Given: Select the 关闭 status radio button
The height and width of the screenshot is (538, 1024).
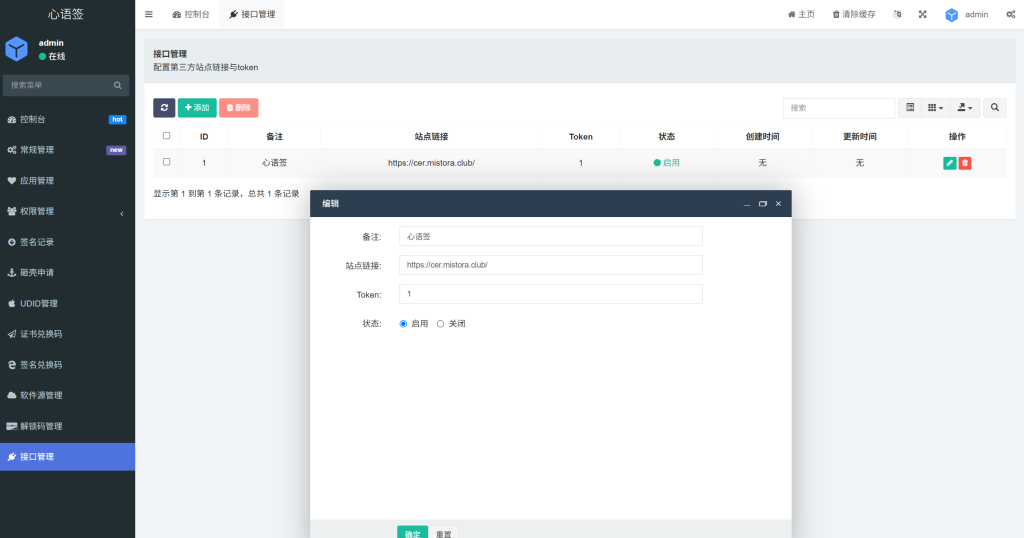Looking at the screenshot, I should pyautogui.click(x=441, y=324).
